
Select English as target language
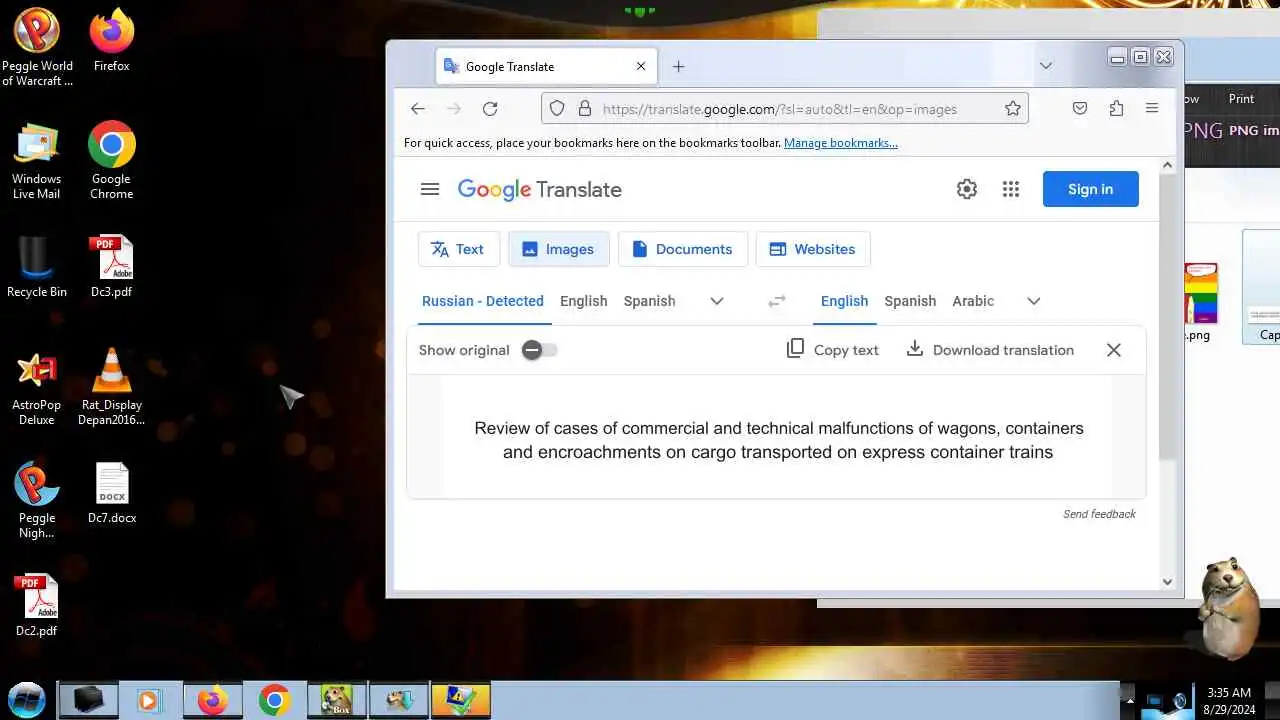click(x=845, y=301)
